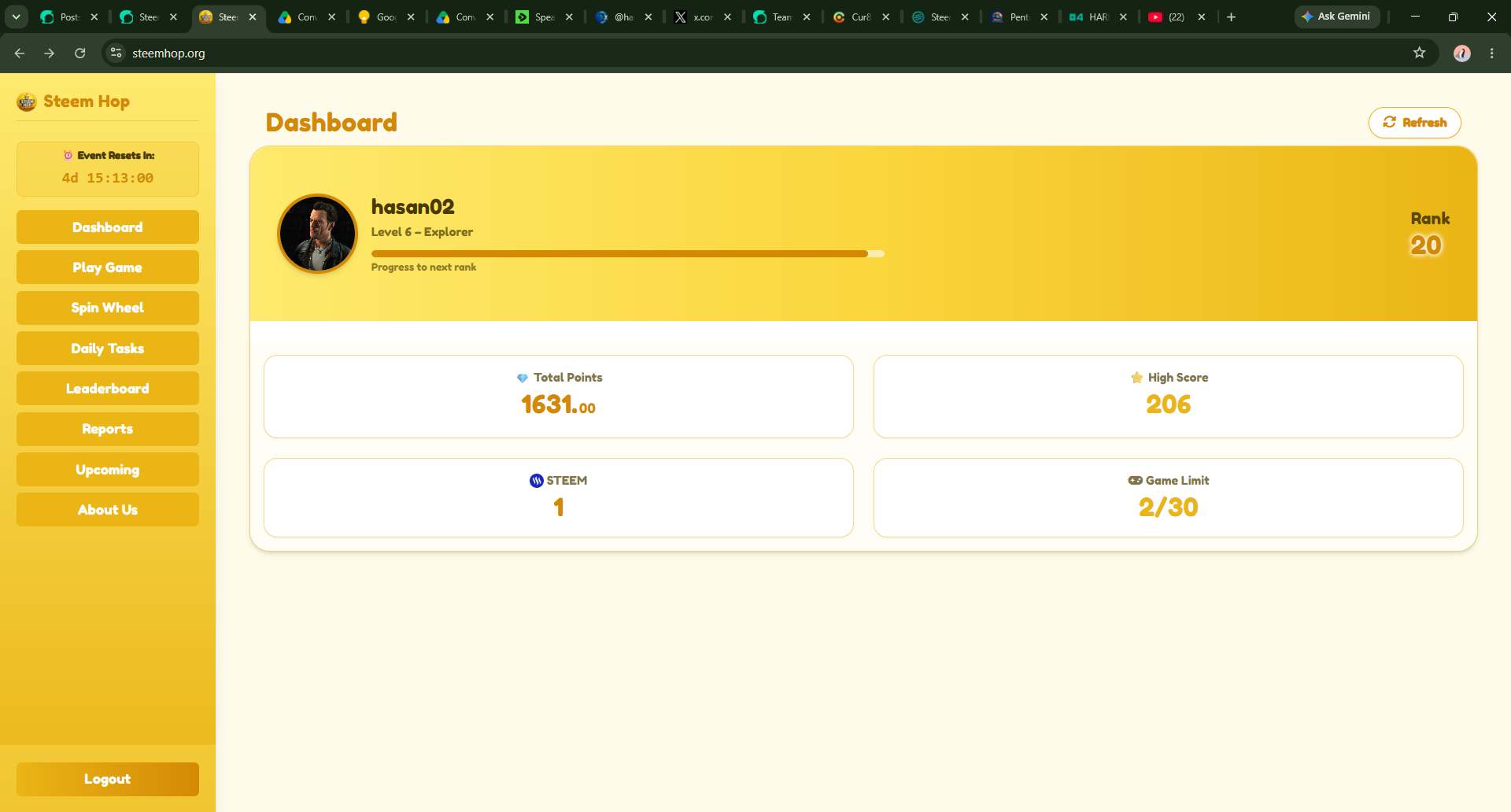Click the event countdown timer 4d 15:13:00
The image size is (1511, 812).
108,179
